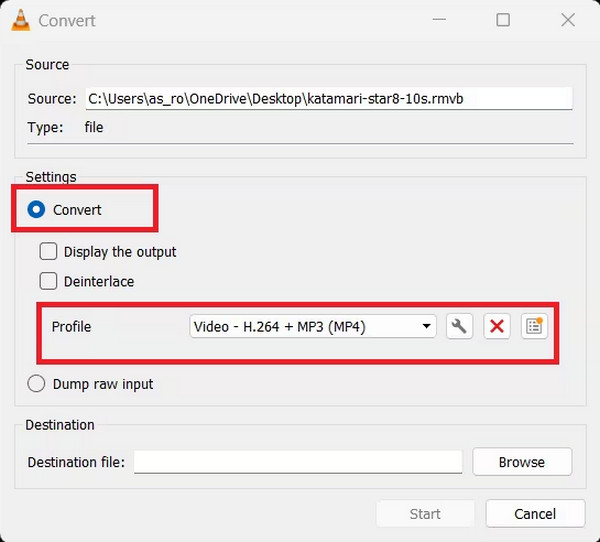Click the Cancel button
The image size is (600, 542).
pos(535,514)
